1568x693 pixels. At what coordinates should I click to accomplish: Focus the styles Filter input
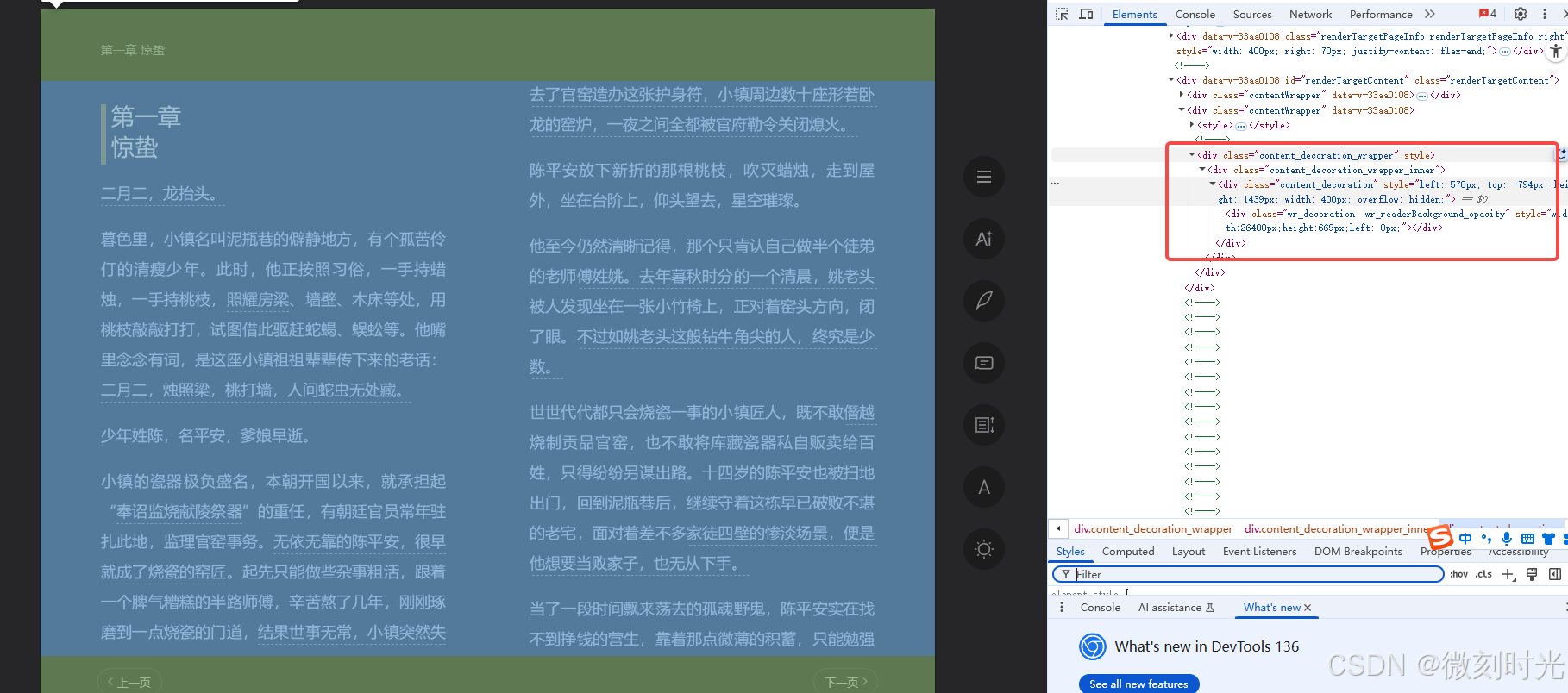click(x=1248, y=574)
